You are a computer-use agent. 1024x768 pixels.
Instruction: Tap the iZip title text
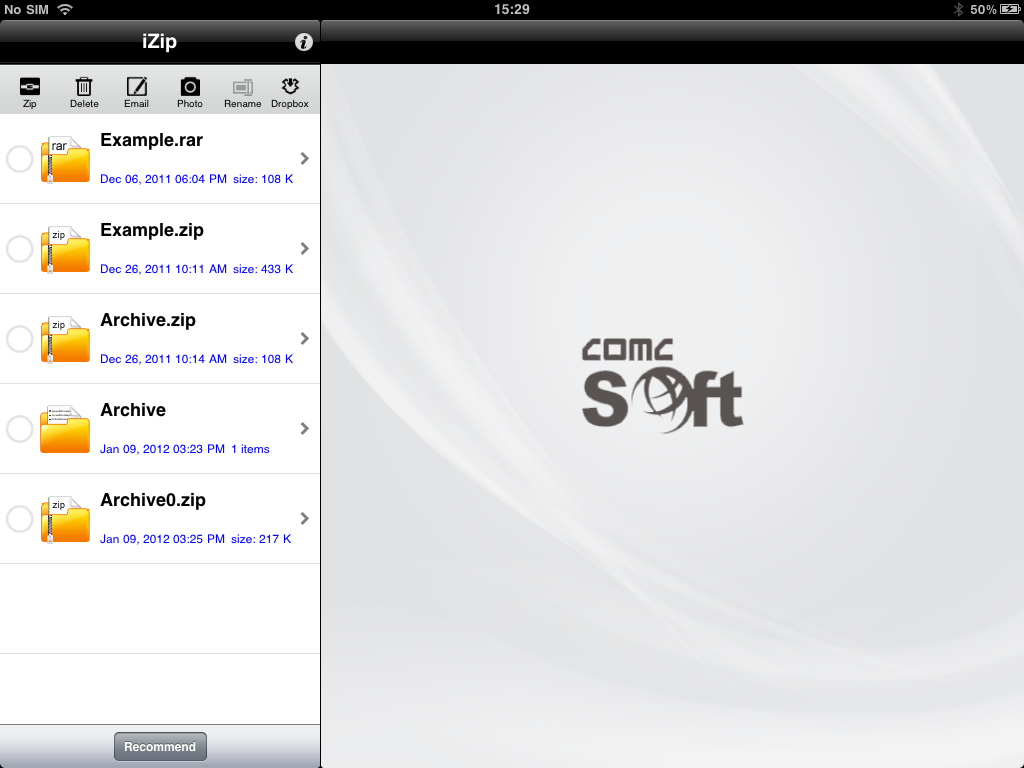pyautogui.click(x=159, y=41)
